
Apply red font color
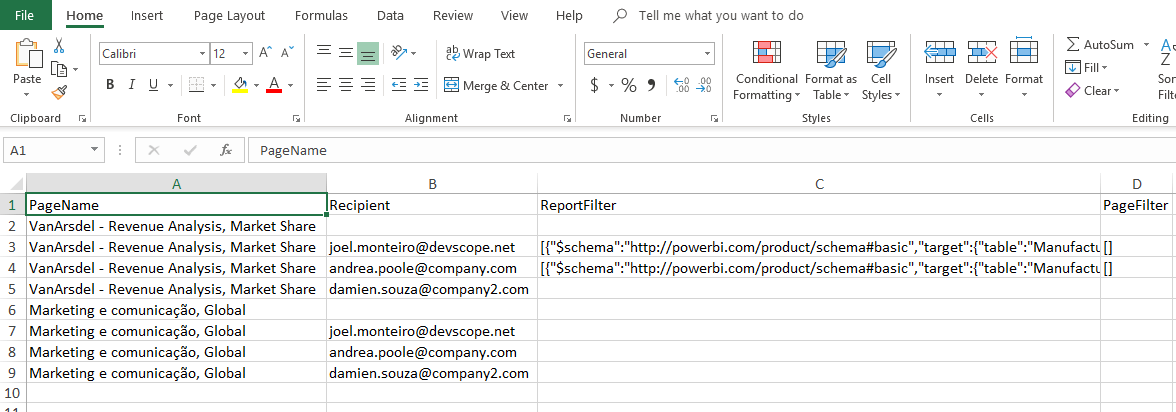click(274, 85)
